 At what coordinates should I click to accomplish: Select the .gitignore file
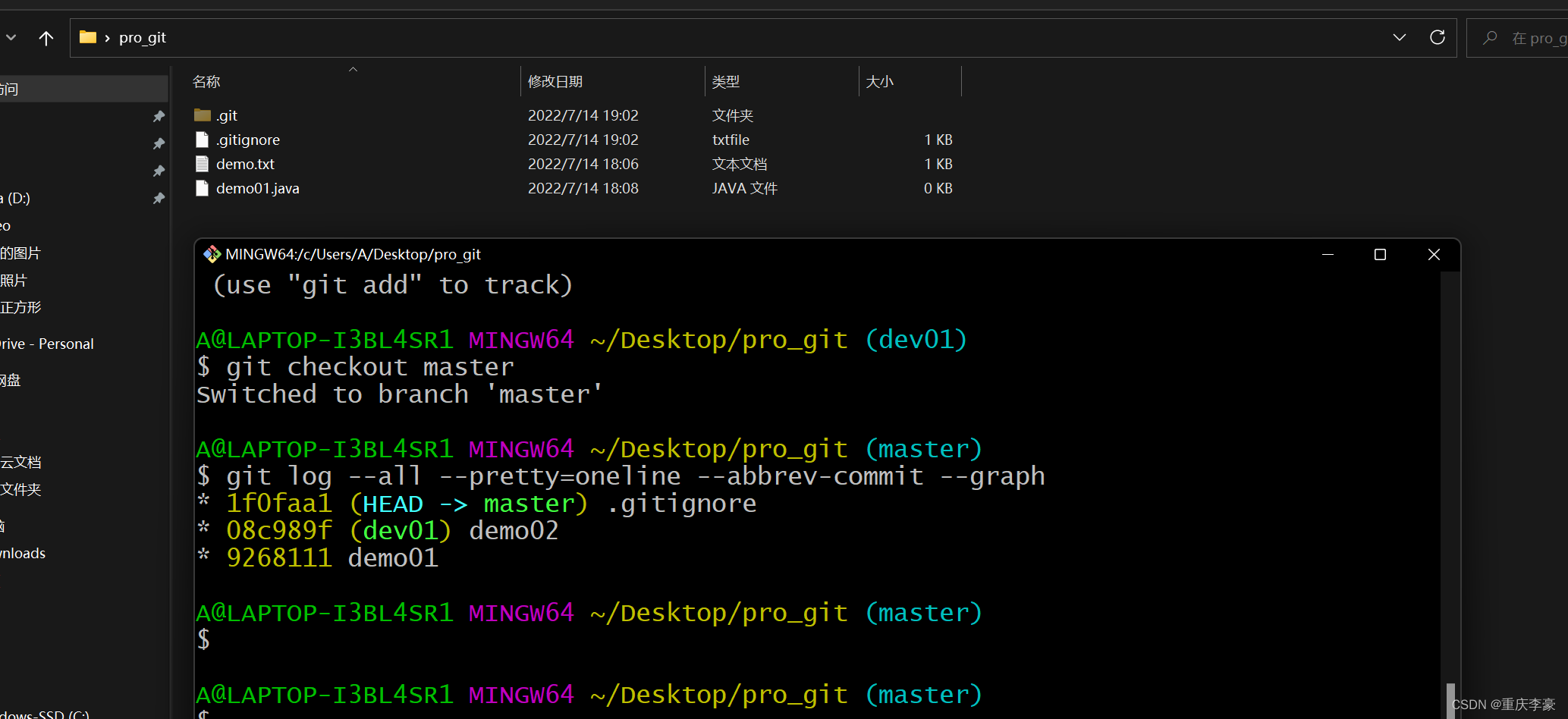point(248,140)
